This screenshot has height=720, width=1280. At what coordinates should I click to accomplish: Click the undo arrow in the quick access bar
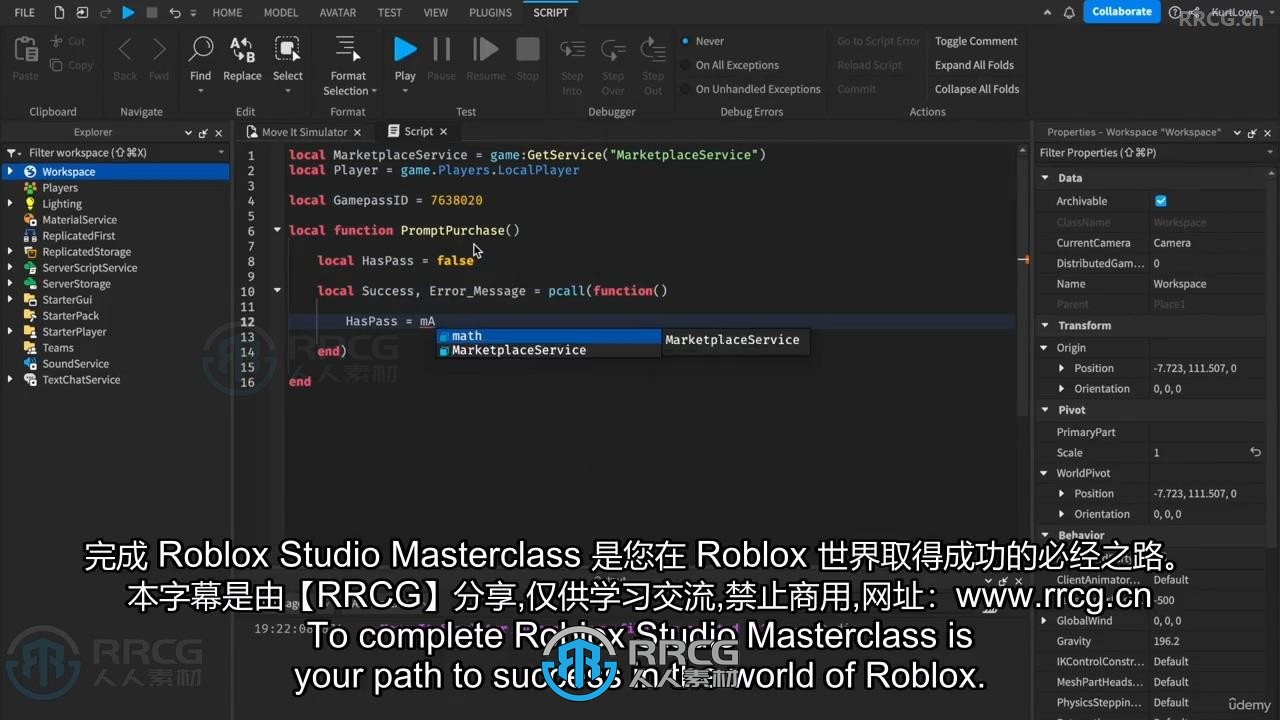click(175, 12)
